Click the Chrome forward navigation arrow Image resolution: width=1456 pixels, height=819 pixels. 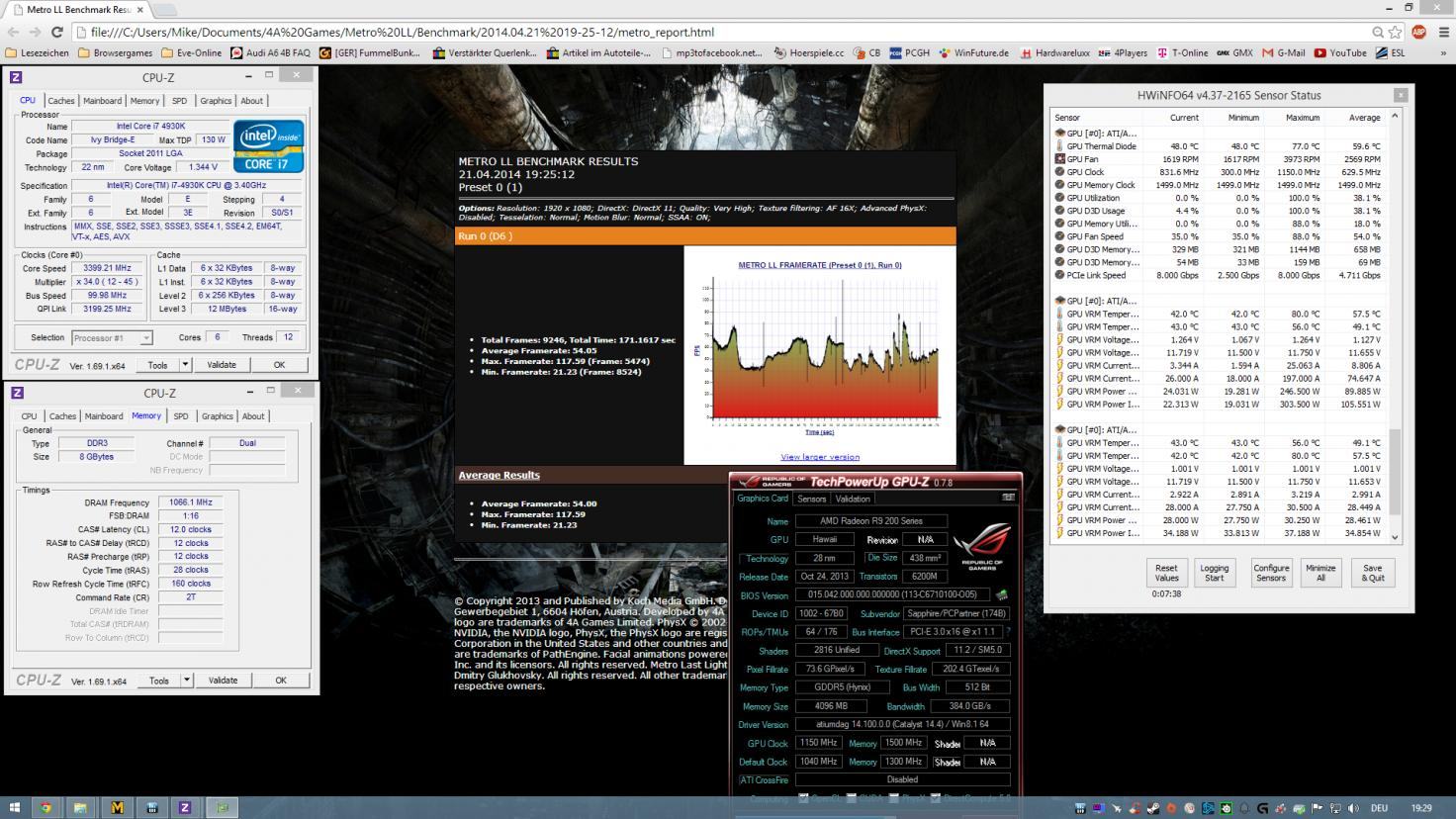click(x=37, y=32)
